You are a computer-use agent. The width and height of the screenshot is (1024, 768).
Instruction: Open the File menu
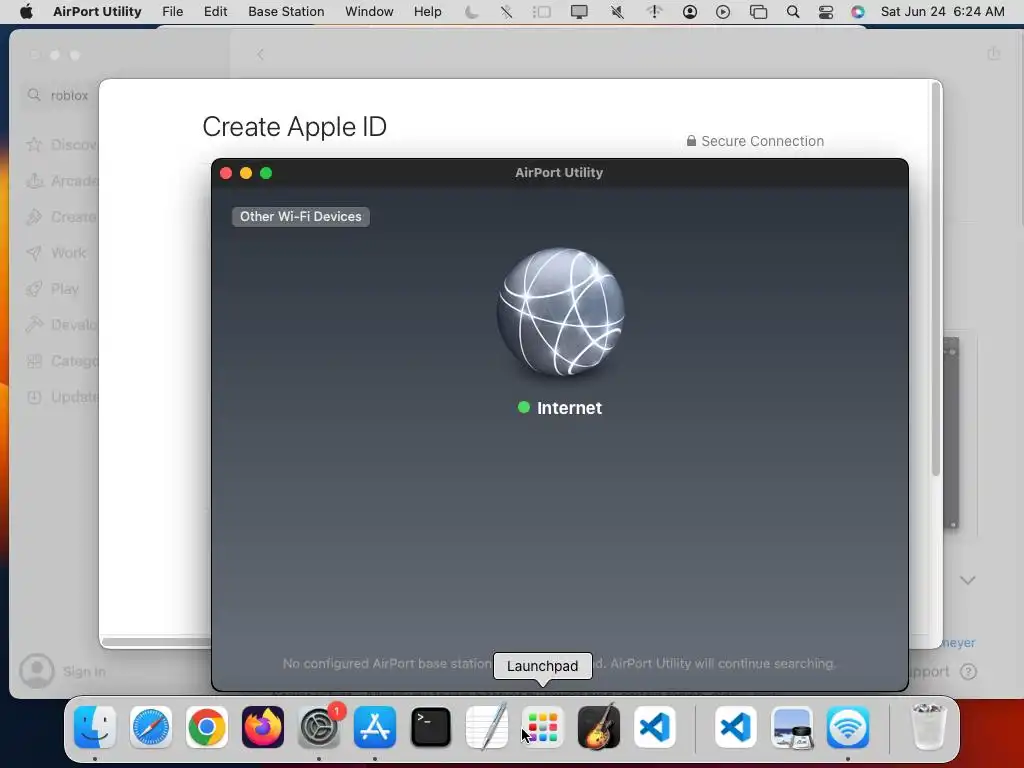tap(172, 12)
